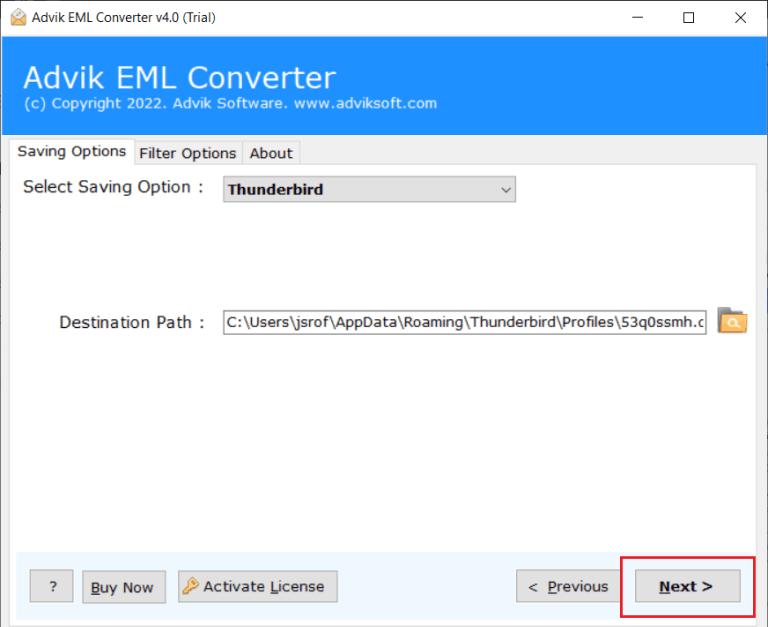The width and height of the screenshot is (768, 627).
Task: Click the Buy Now button
Action: (124, 587)
